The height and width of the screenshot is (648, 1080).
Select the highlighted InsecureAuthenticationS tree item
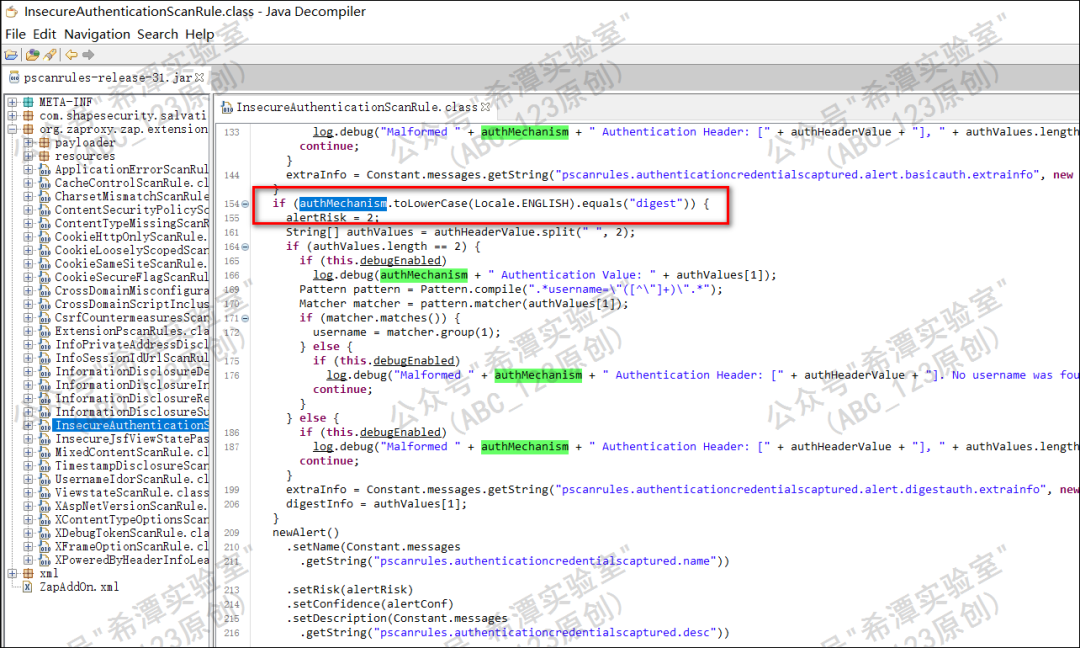(x=131, y=426)
